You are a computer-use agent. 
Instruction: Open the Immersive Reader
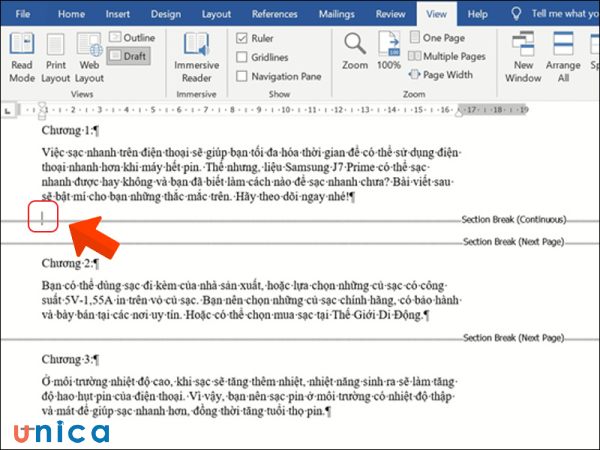(196, 57)
